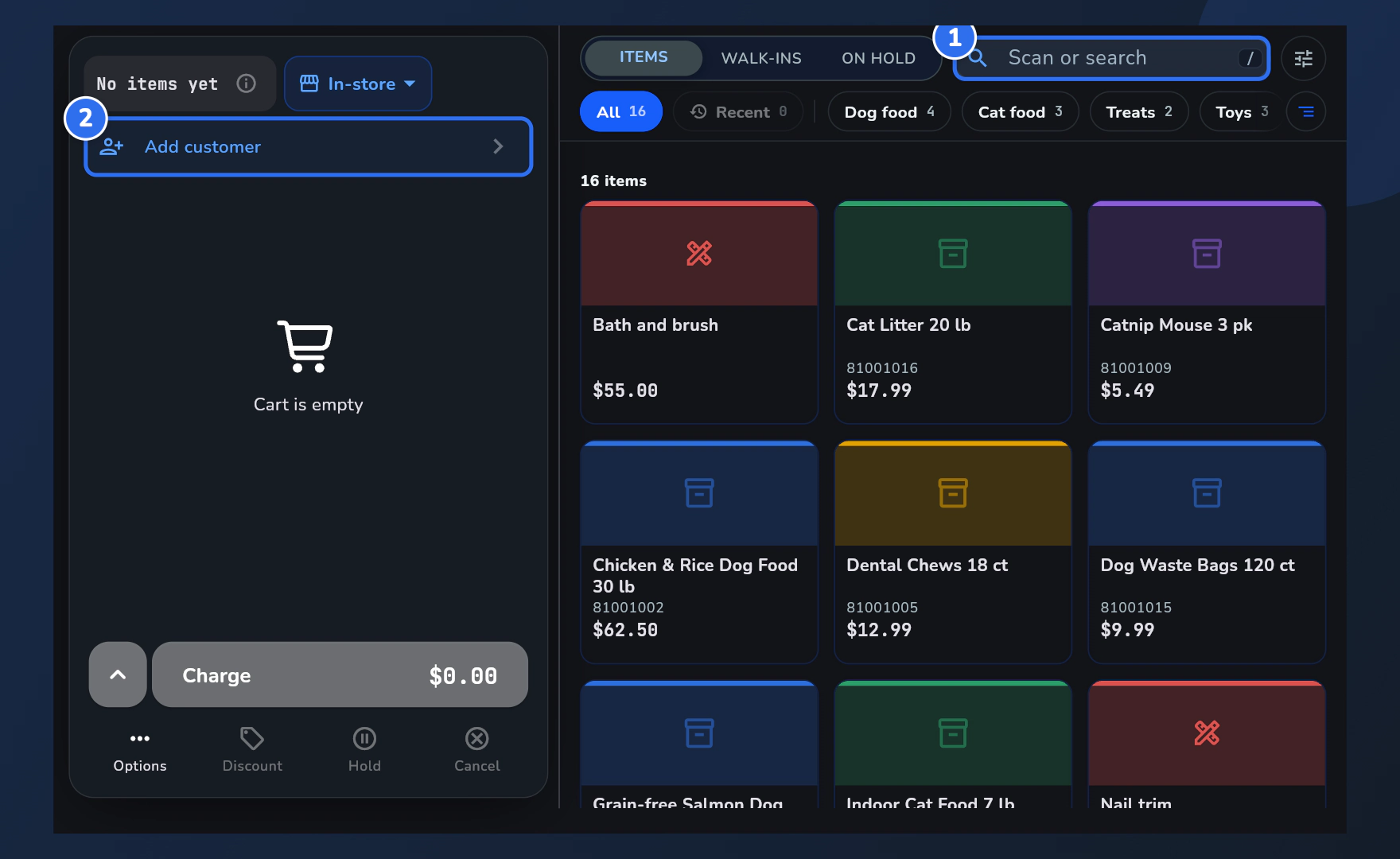The width and height of the screenshot is (1400, 859).
Task: Click the Dog Waste Bags box icon
Action: click(x=1207, y=493)
